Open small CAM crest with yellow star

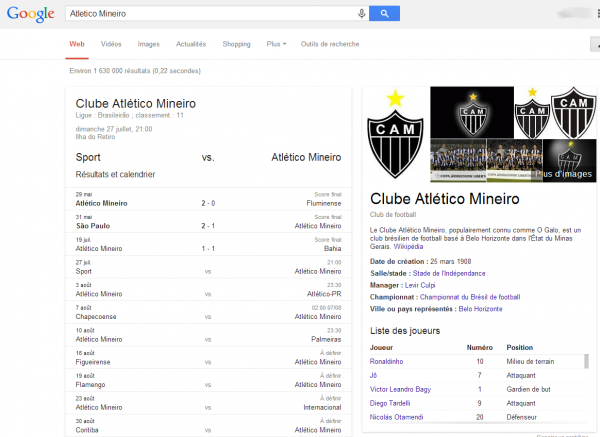point(532,113)
